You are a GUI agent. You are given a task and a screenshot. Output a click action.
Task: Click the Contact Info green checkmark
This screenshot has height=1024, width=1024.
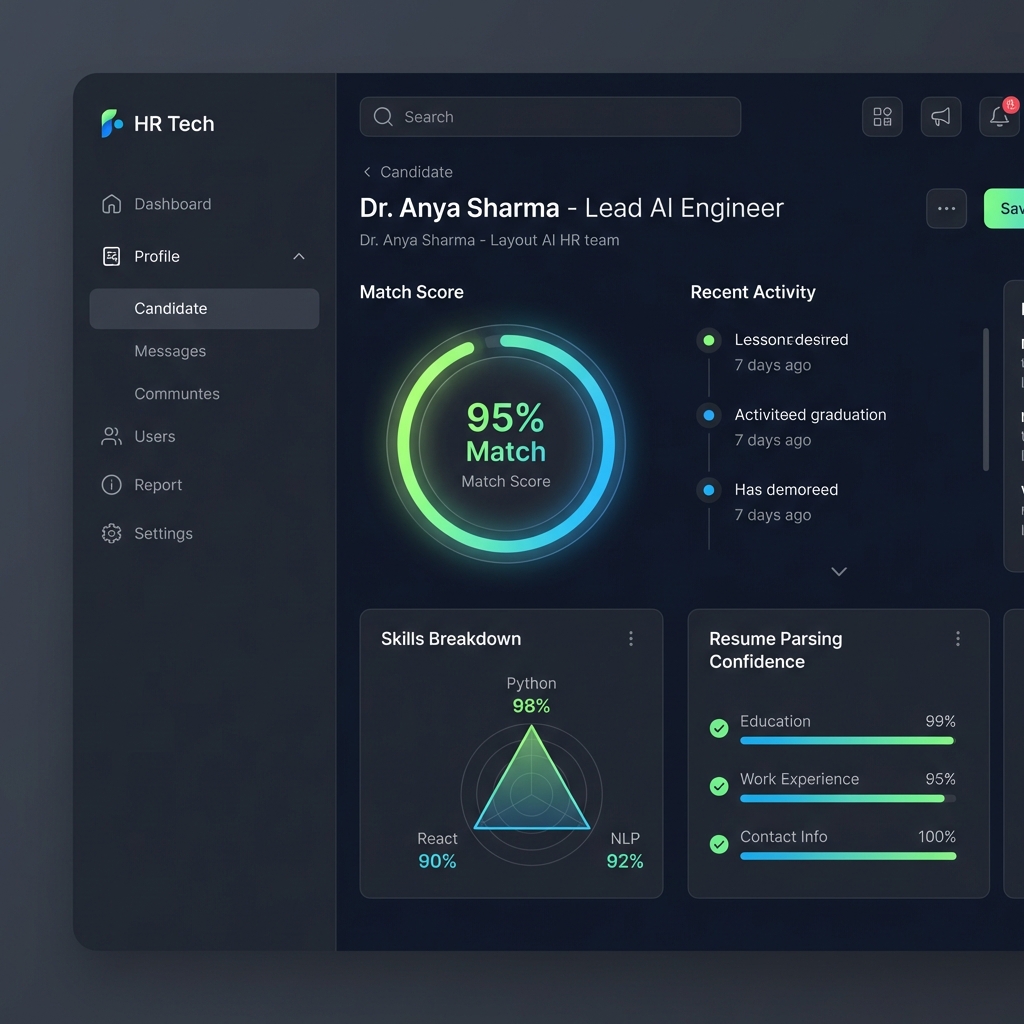click(x=719, y=845)
